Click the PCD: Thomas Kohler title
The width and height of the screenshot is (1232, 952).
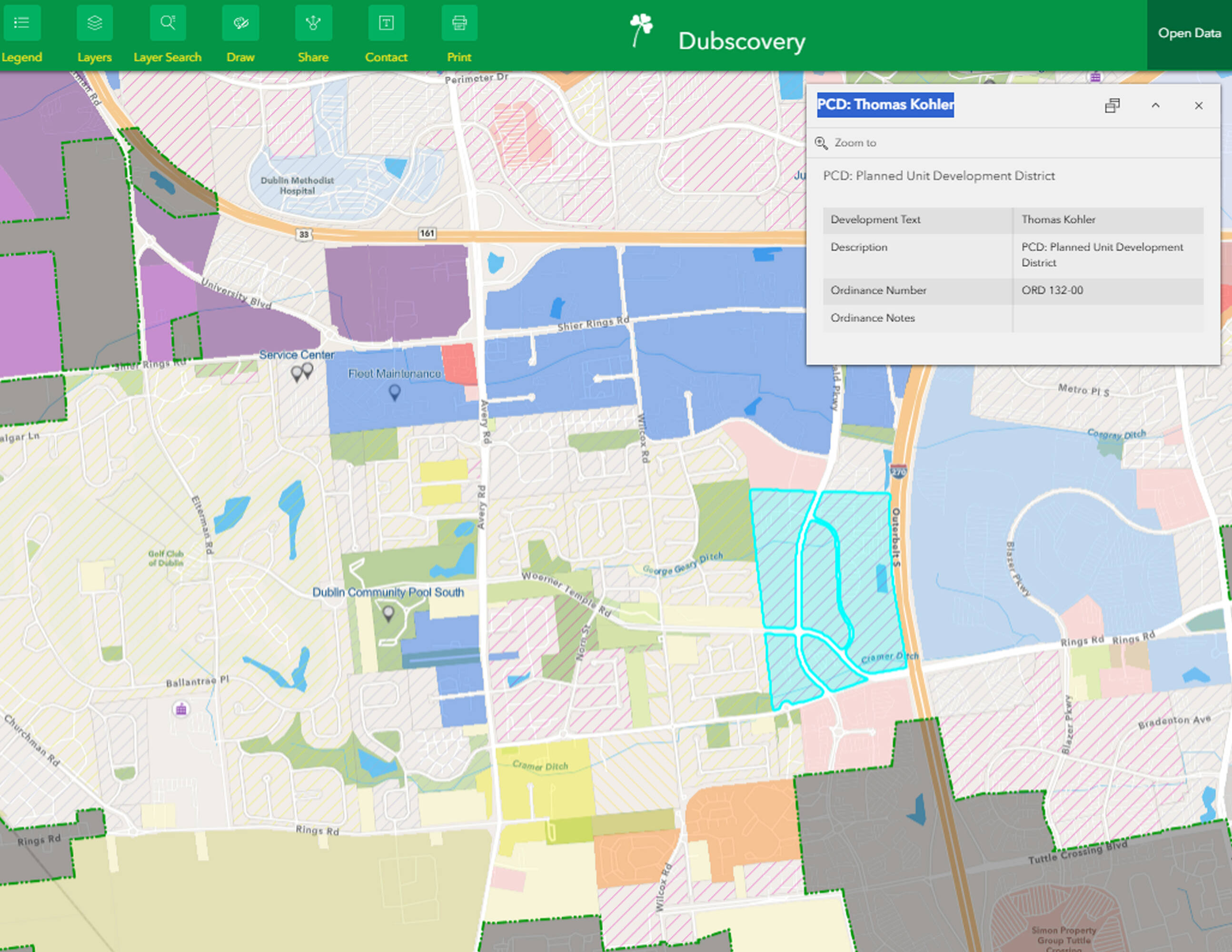(885, 105)
